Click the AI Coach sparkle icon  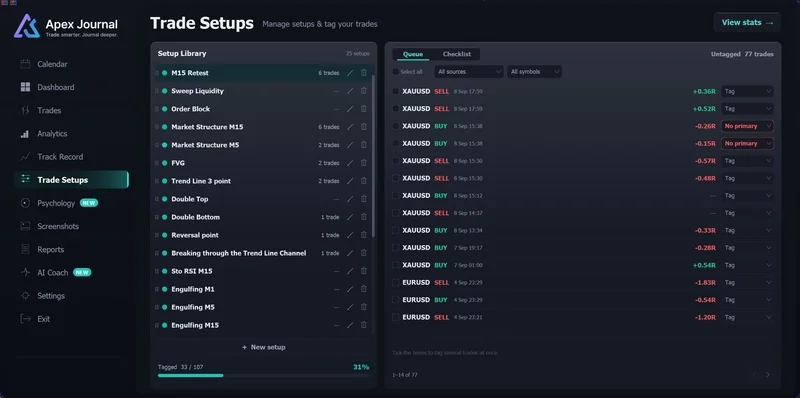pos(25,272)
